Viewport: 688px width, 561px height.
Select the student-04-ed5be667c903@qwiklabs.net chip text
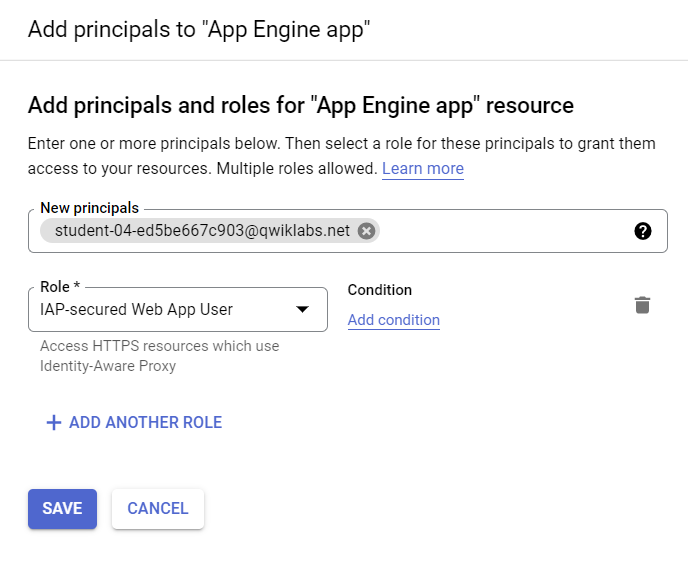coord(202,231)
